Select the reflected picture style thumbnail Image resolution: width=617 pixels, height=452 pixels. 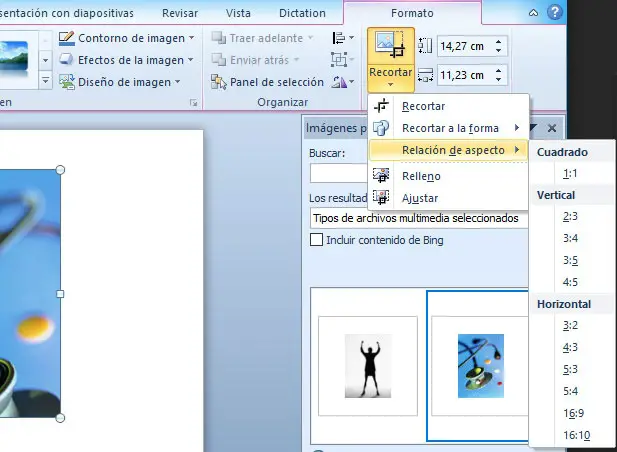point(14,57)
